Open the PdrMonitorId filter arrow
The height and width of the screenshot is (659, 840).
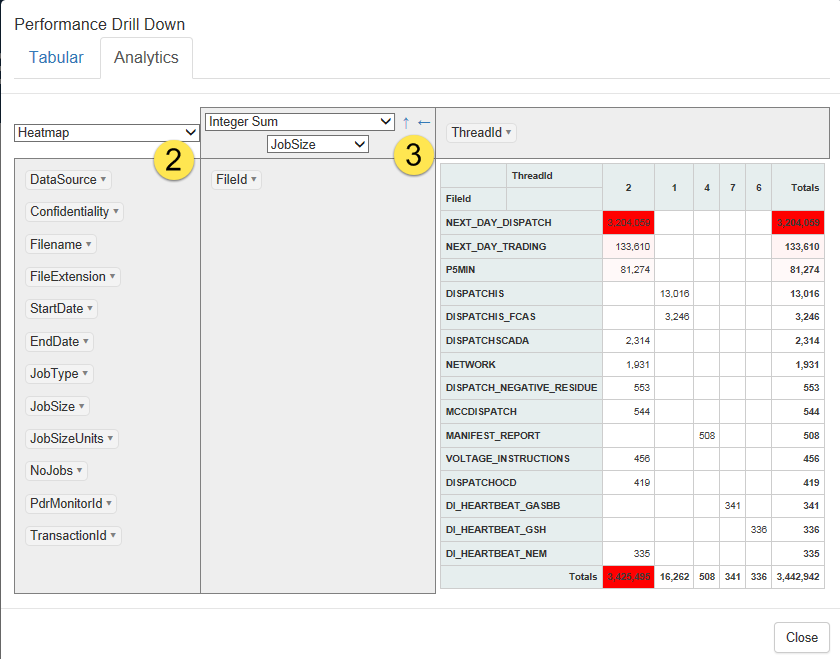110,504
